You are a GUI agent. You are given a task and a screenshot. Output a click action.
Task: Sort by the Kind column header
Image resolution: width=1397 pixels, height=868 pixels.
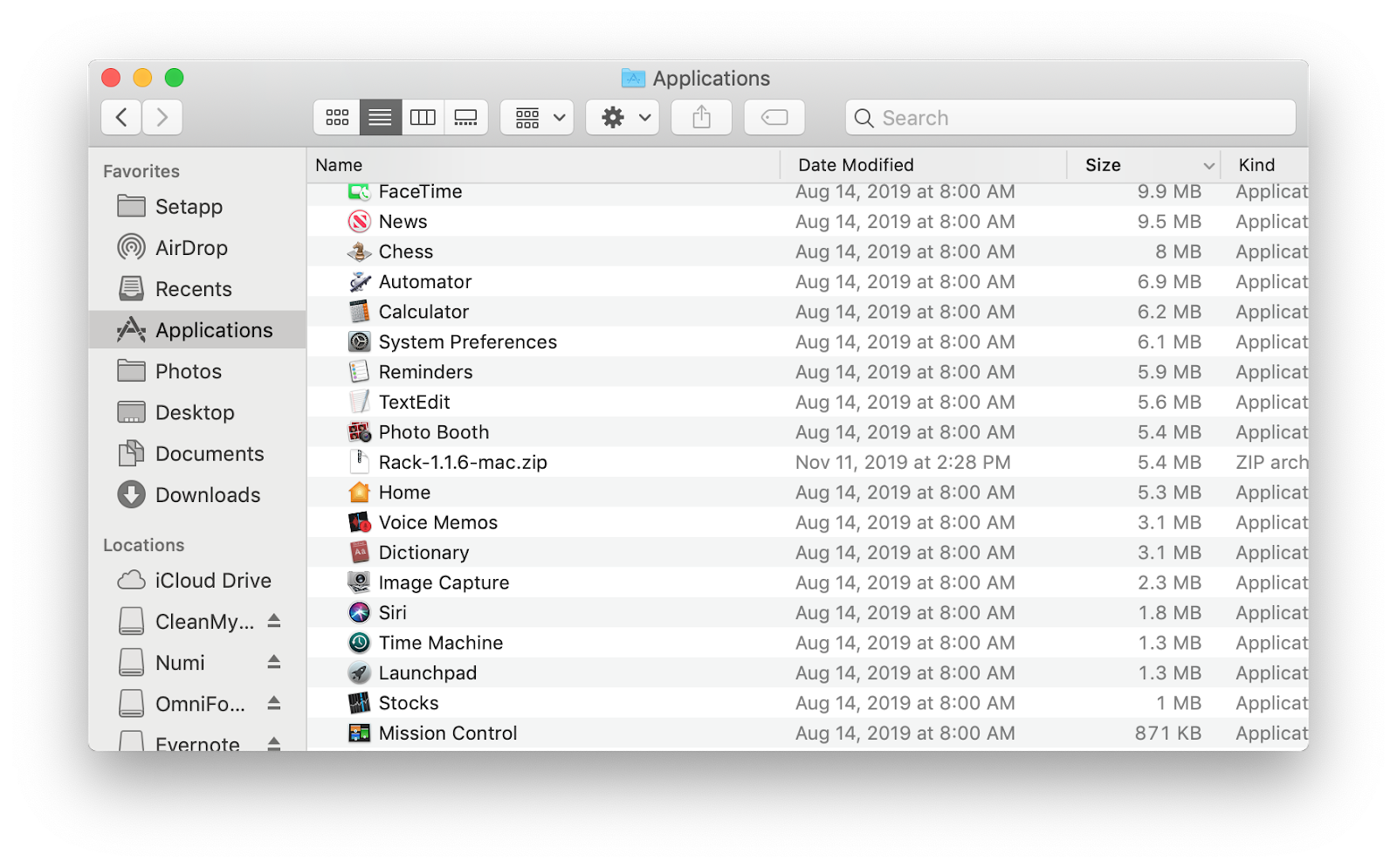click(1265, 165)
